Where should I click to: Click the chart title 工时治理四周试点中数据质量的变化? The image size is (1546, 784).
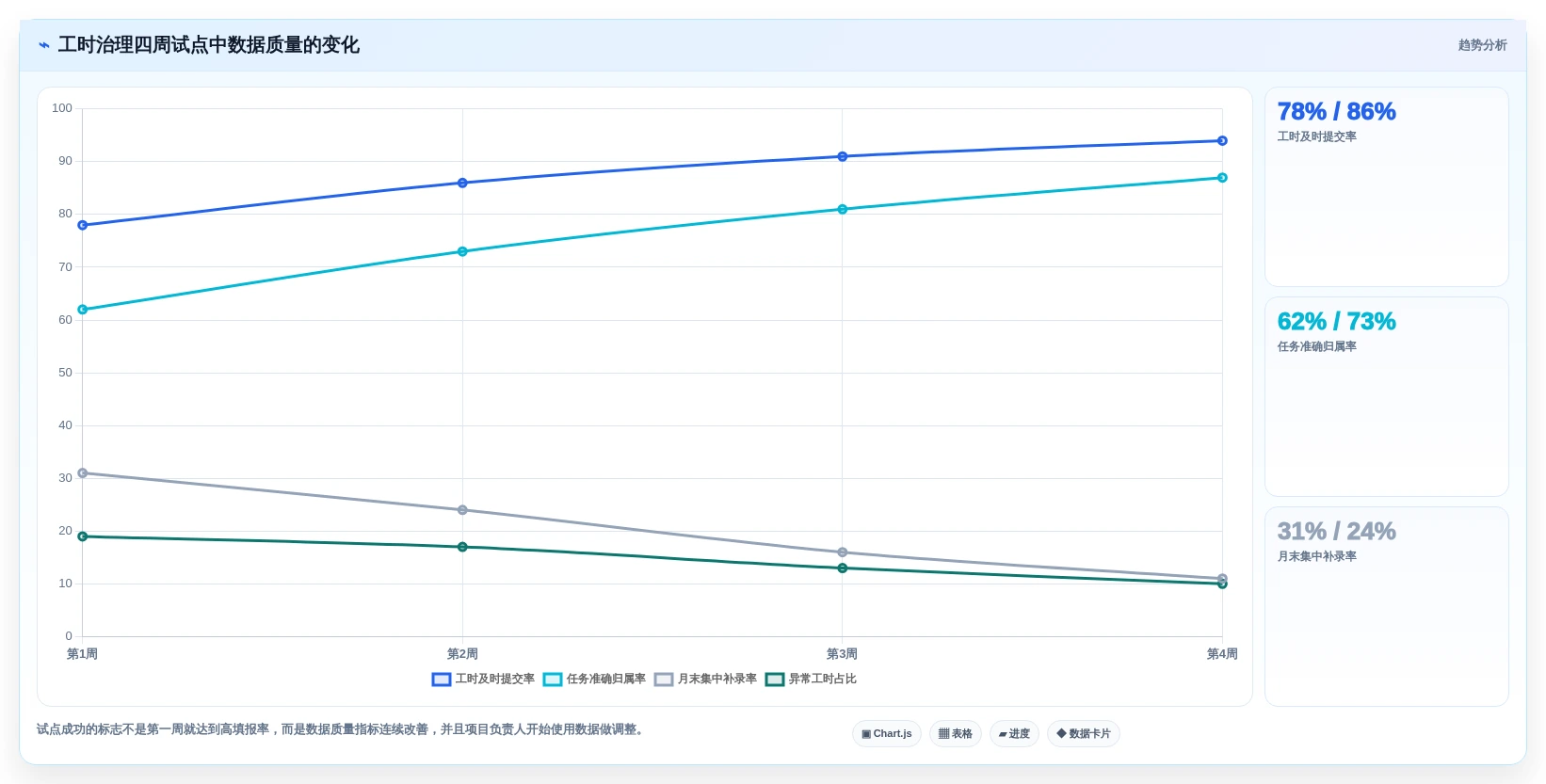coord(208,45)
